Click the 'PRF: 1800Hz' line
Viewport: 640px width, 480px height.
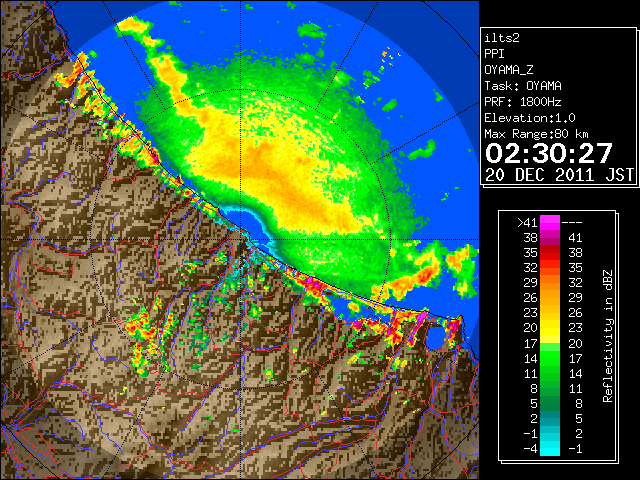(523, 102)
